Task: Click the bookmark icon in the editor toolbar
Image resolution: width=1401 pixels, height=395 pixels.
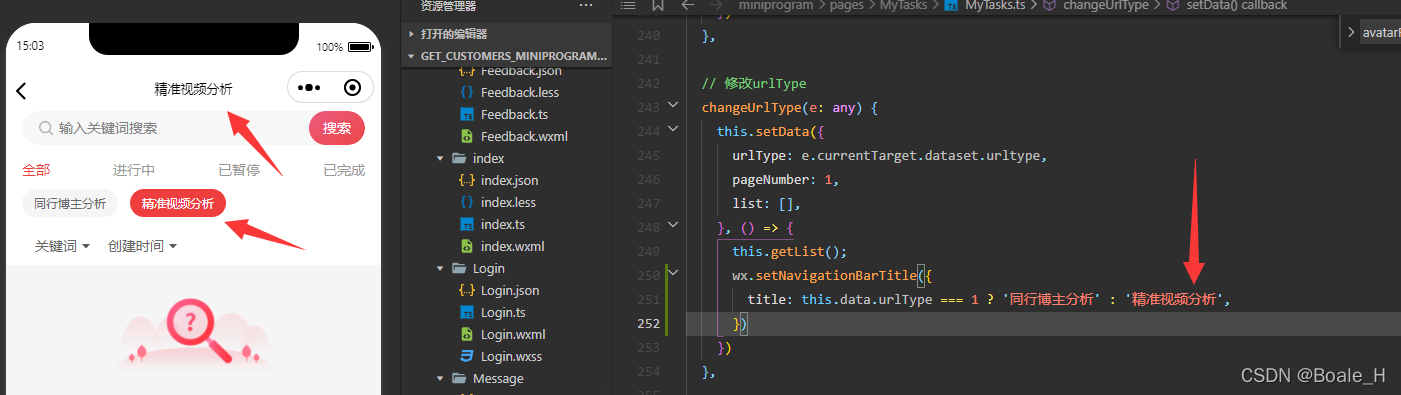Action: (x=657, y=5)
